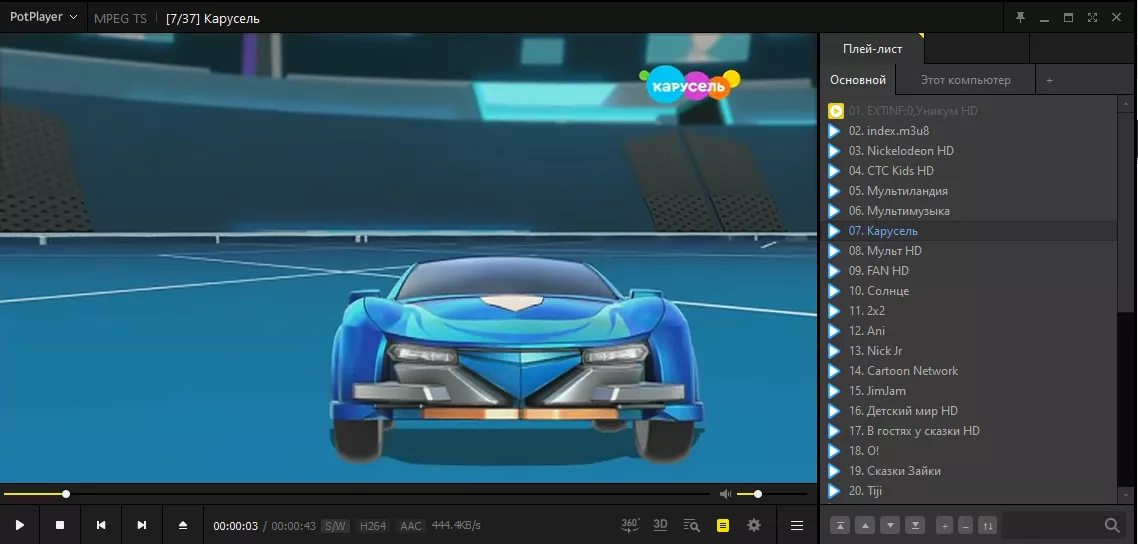Select playlist item 18. О!

pyautogui.click(x=968, y=450)
